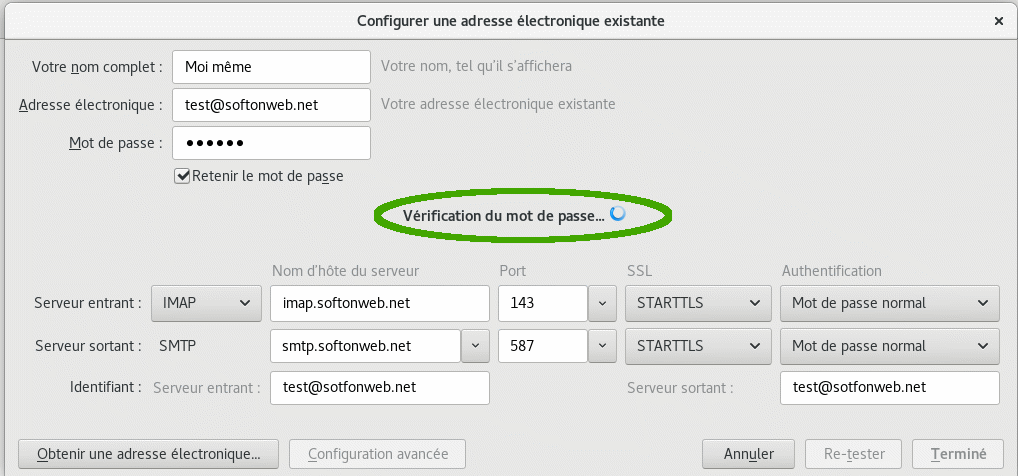Expand the outgoing port 587 dropdown arrow
The width and height of the screenshot is (1018, 476).
click(x=601, y=346)
